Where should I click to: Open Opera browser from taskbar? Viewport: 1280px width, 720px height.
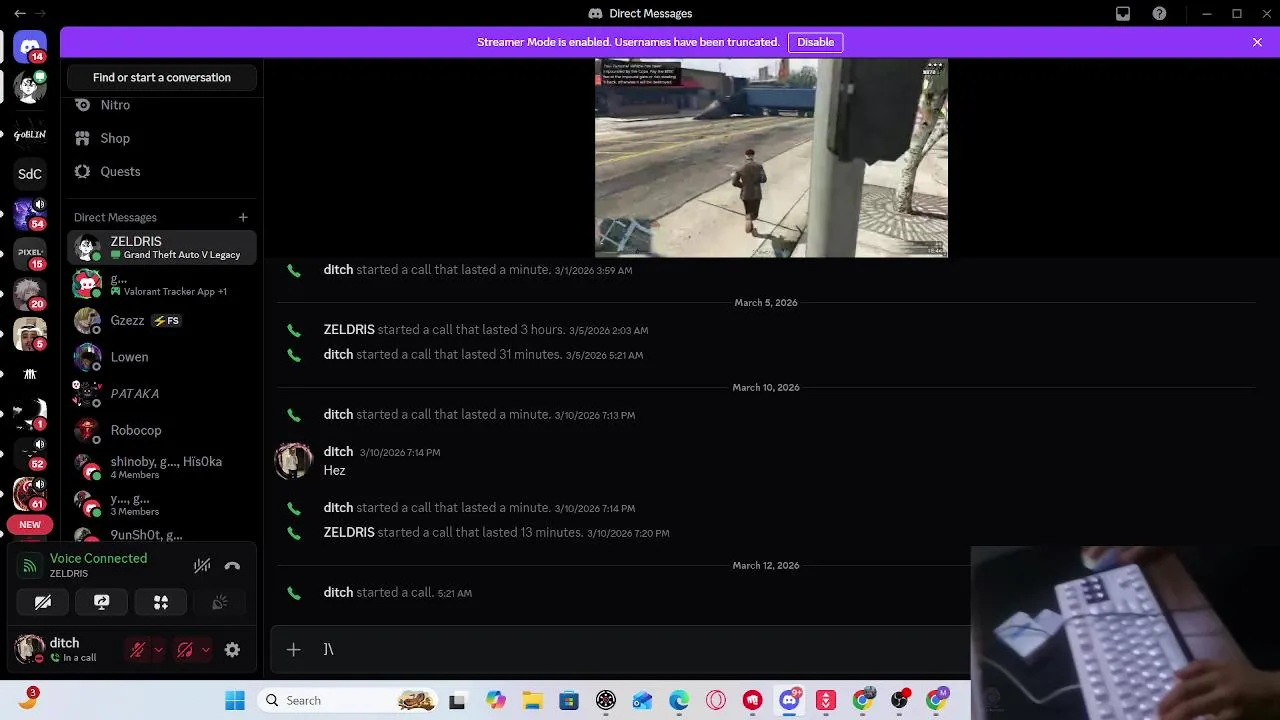(716, 701)
